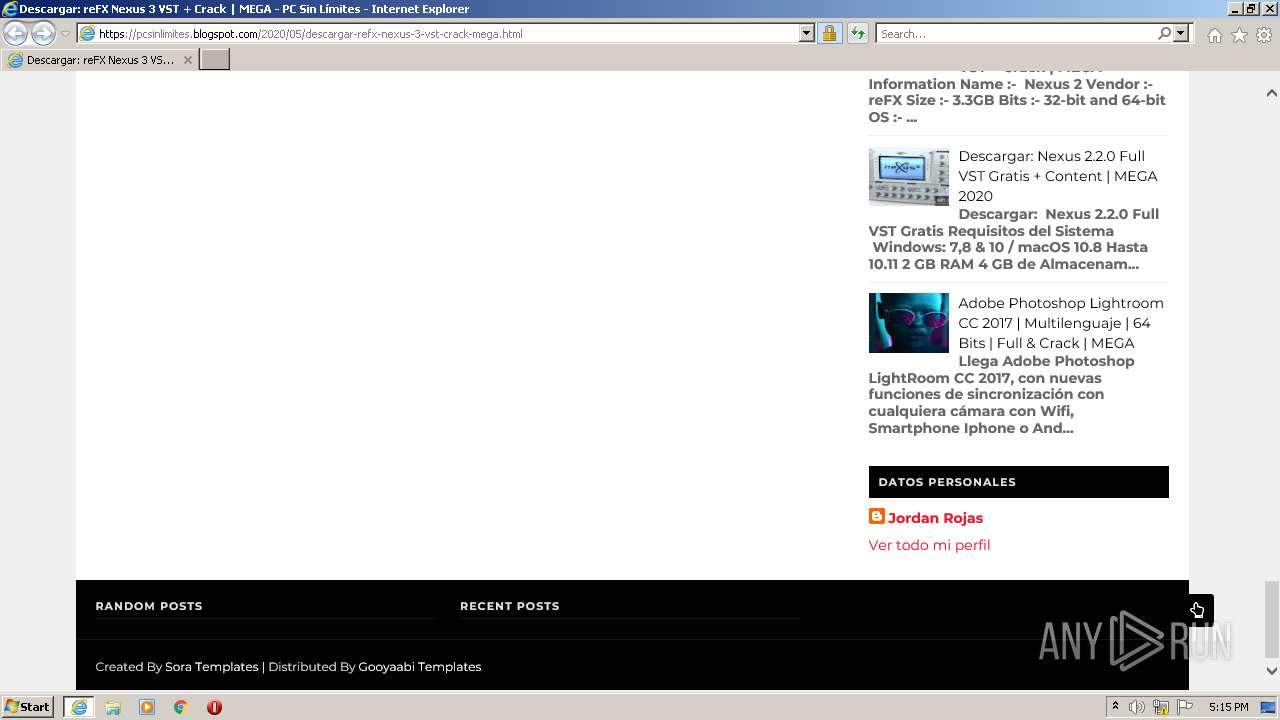Open the recent pages dropdown arrow
This screenshot has height=720, width=1280.
65,34
